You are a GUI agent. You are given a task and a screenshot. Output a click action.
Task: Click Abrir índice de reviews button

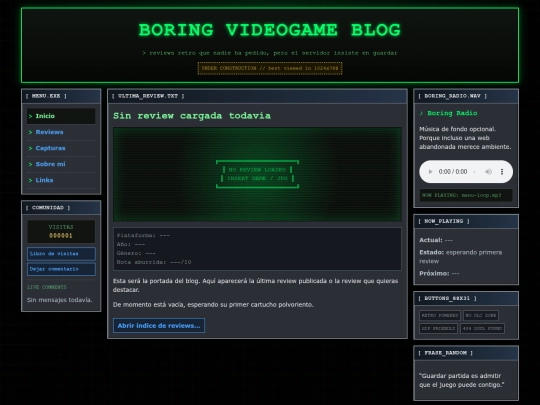click(159, 325)
